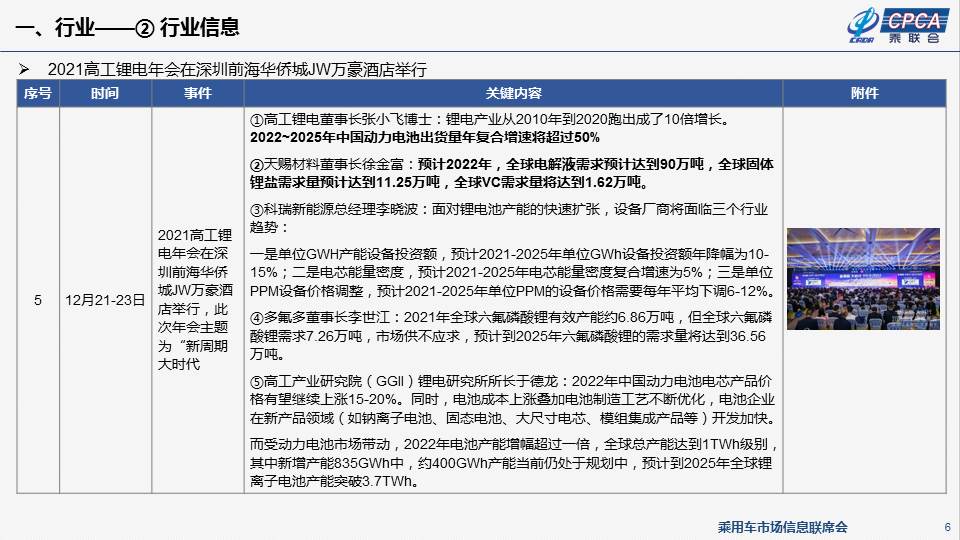Click the text 酸锂需求7.26万吨
960x540 pixels.
pos(306,336)
